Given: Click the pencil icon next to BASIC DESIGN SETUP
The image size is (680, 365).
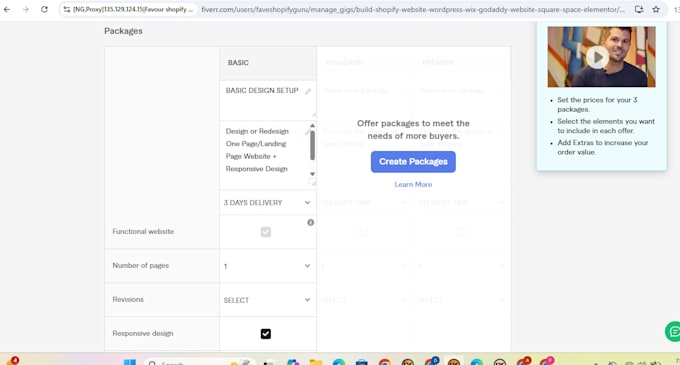Looking at the screenshot, I should click(x=308, y=91).
